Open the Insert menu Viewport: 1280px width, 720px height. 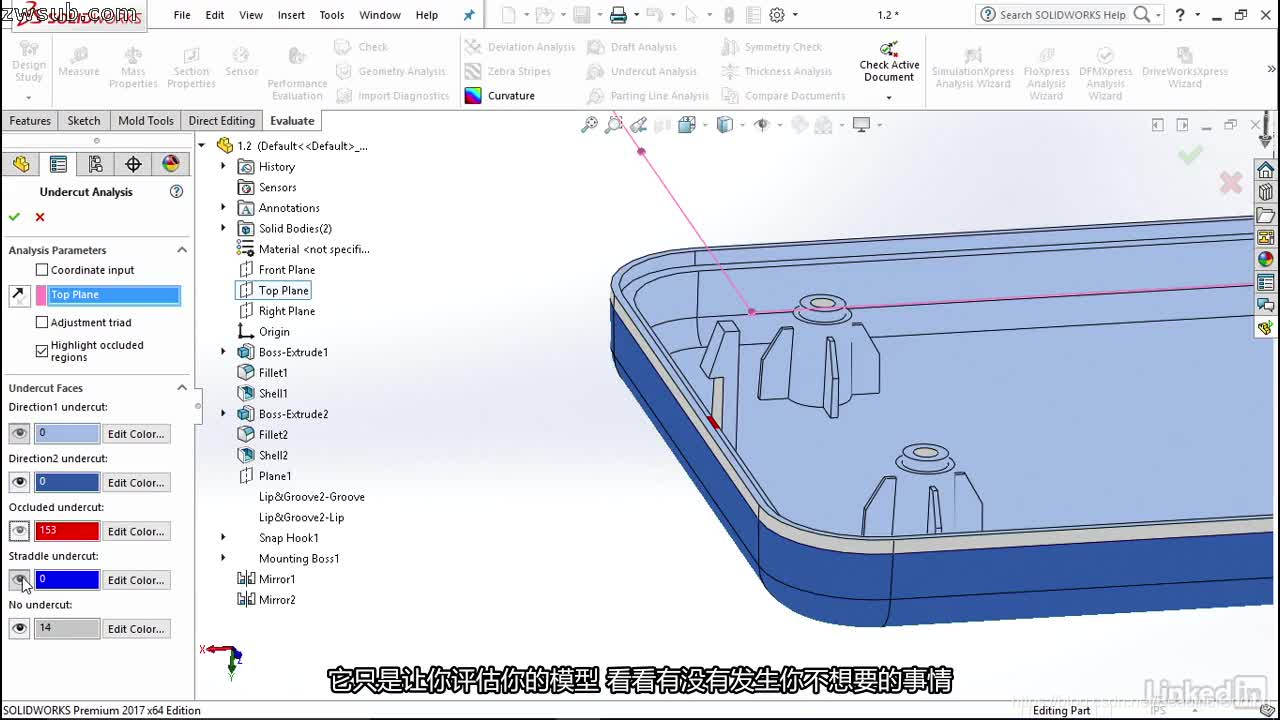coord(291,15)
